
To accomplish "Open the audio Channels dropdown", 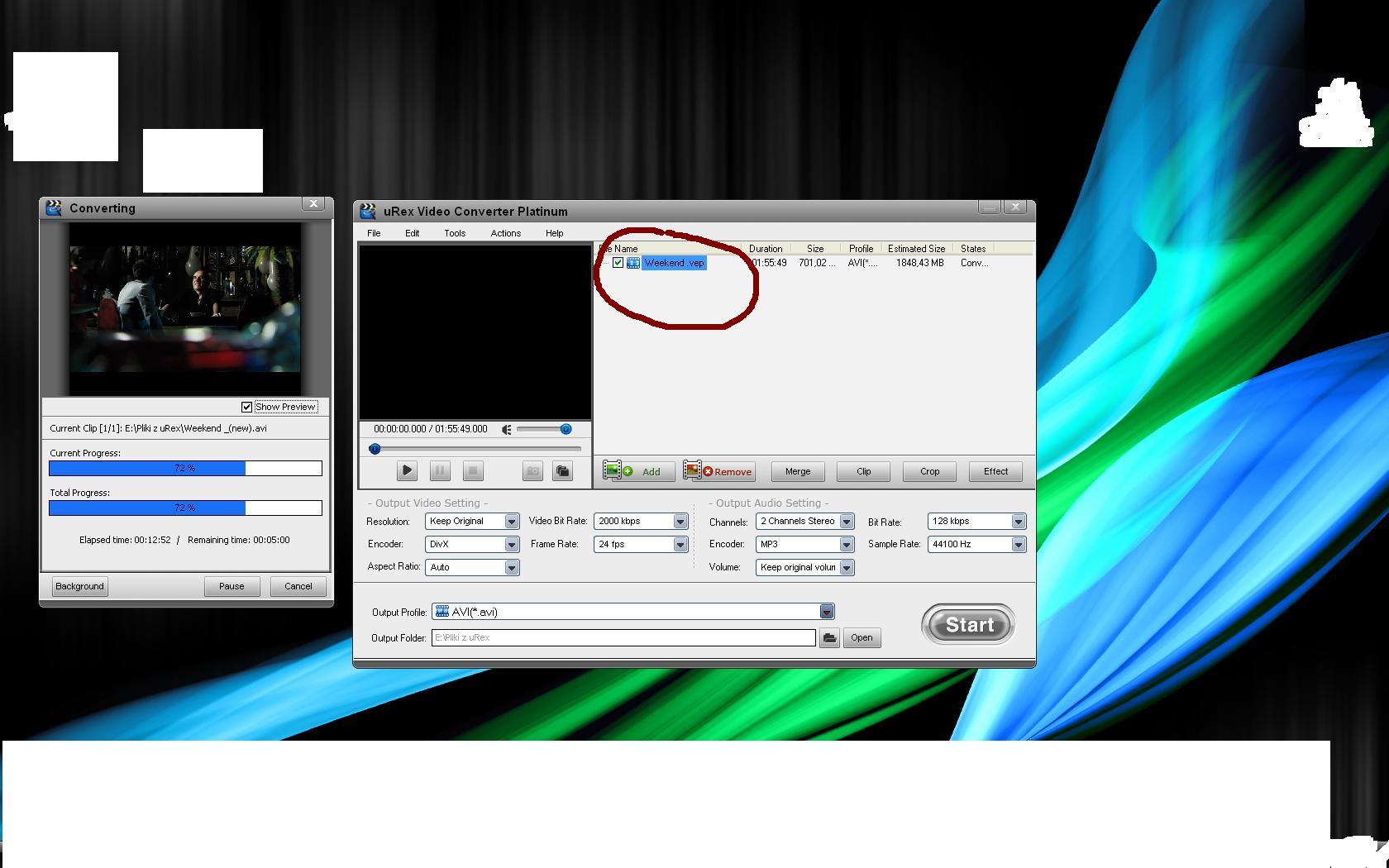I will [846, 521].
